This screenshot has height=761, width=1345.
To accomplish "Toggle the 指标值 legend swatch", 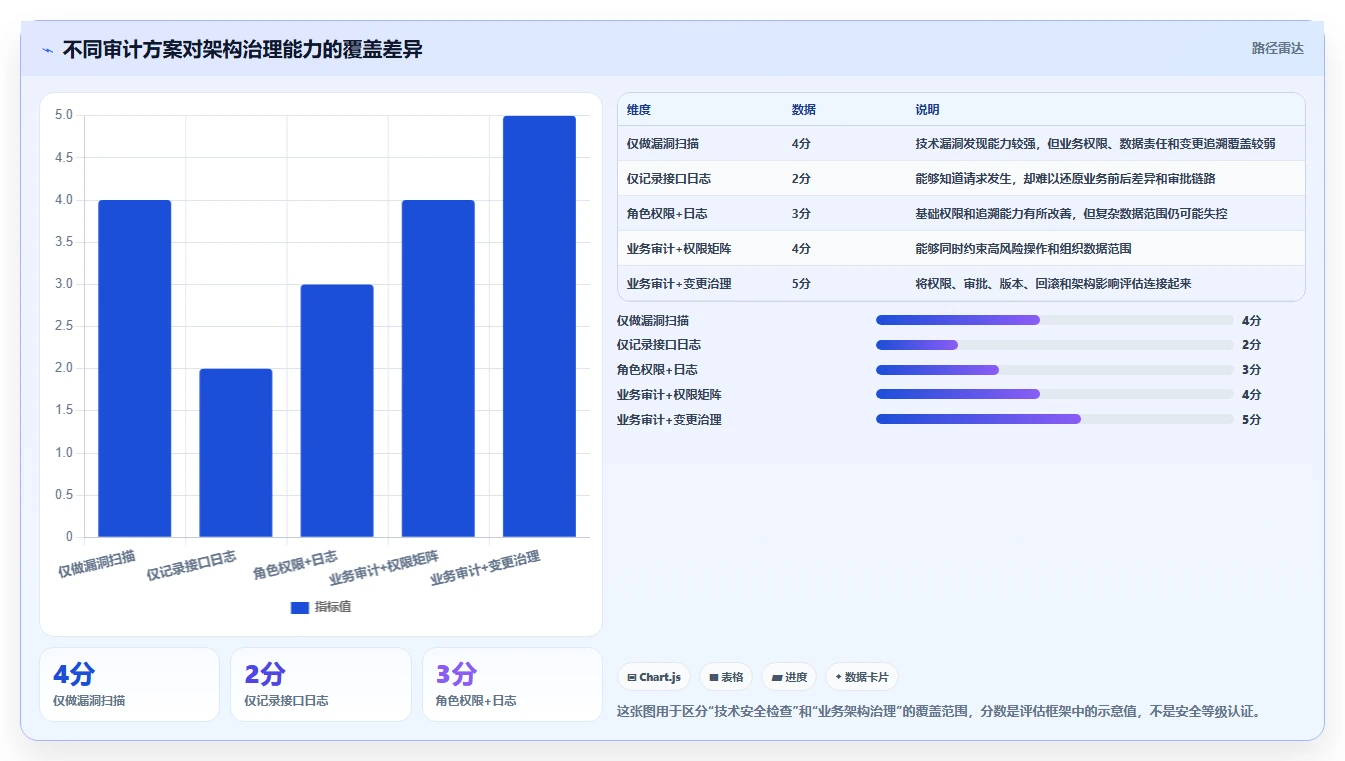I will pos(300,607).
